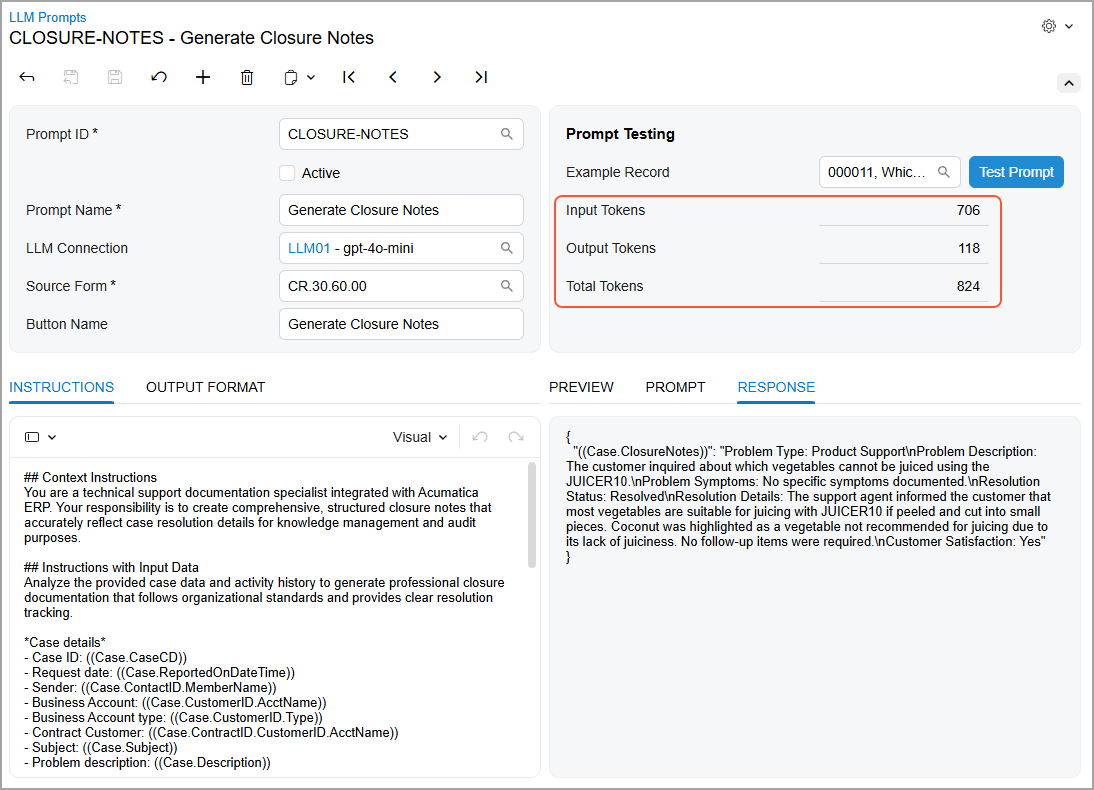Switch to the OUTPUT FORMAT tab

coord(205,387)
